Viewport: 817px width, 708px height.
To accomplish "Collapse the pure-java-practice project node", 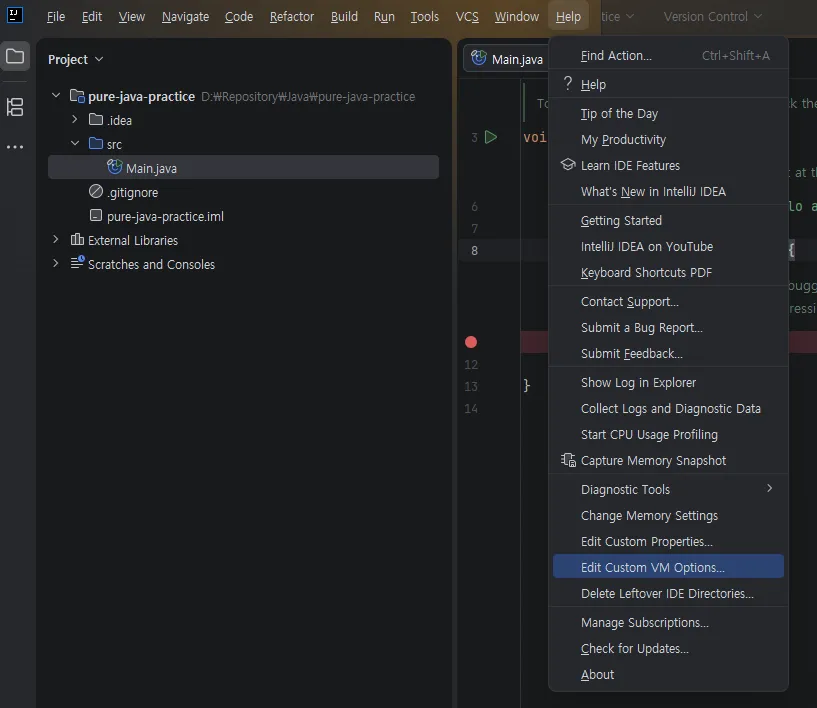I will click(x=56, y=95).
